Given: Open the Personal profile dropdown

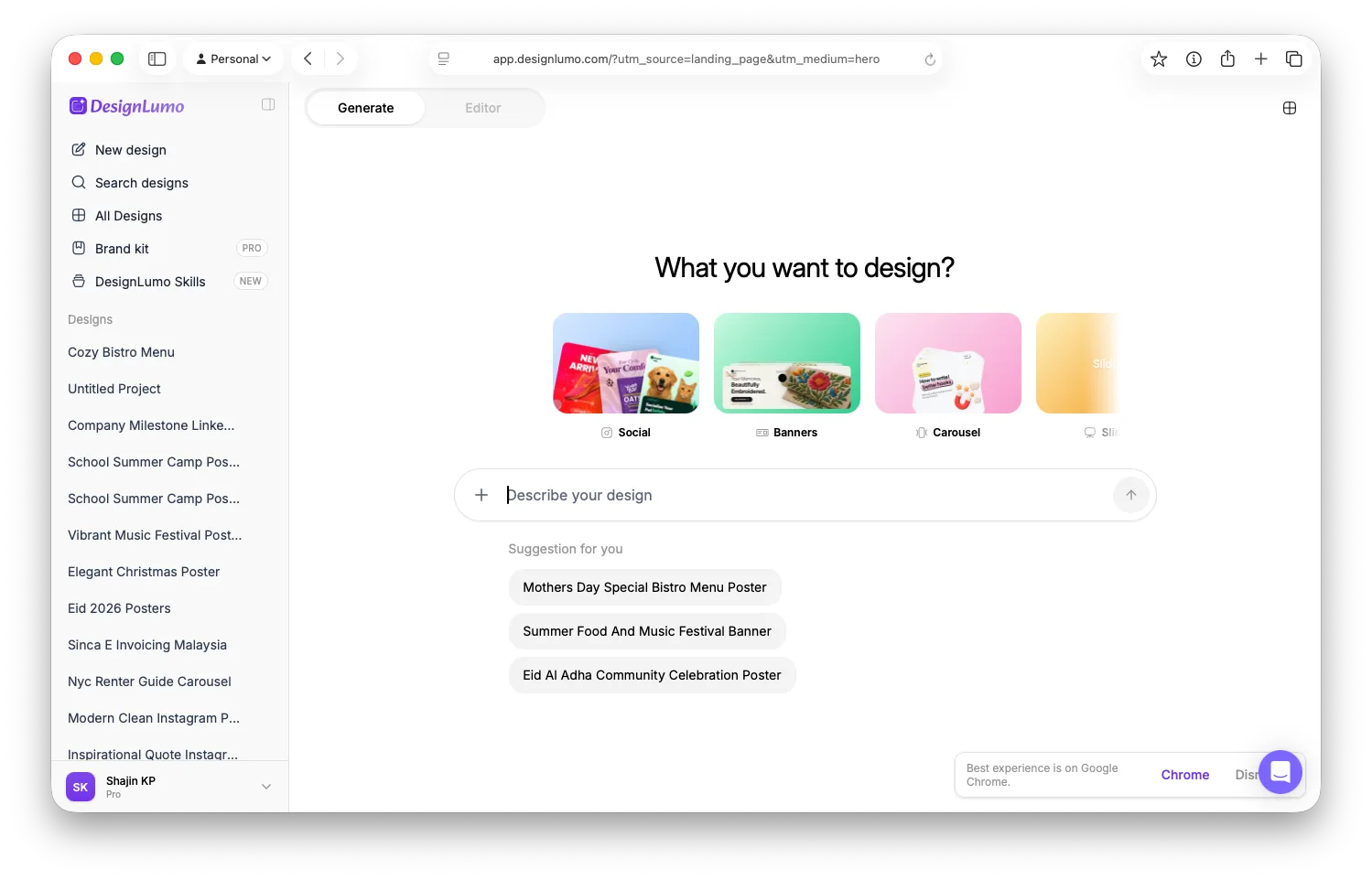Looking at the screenshot, I should pos(233,59).
